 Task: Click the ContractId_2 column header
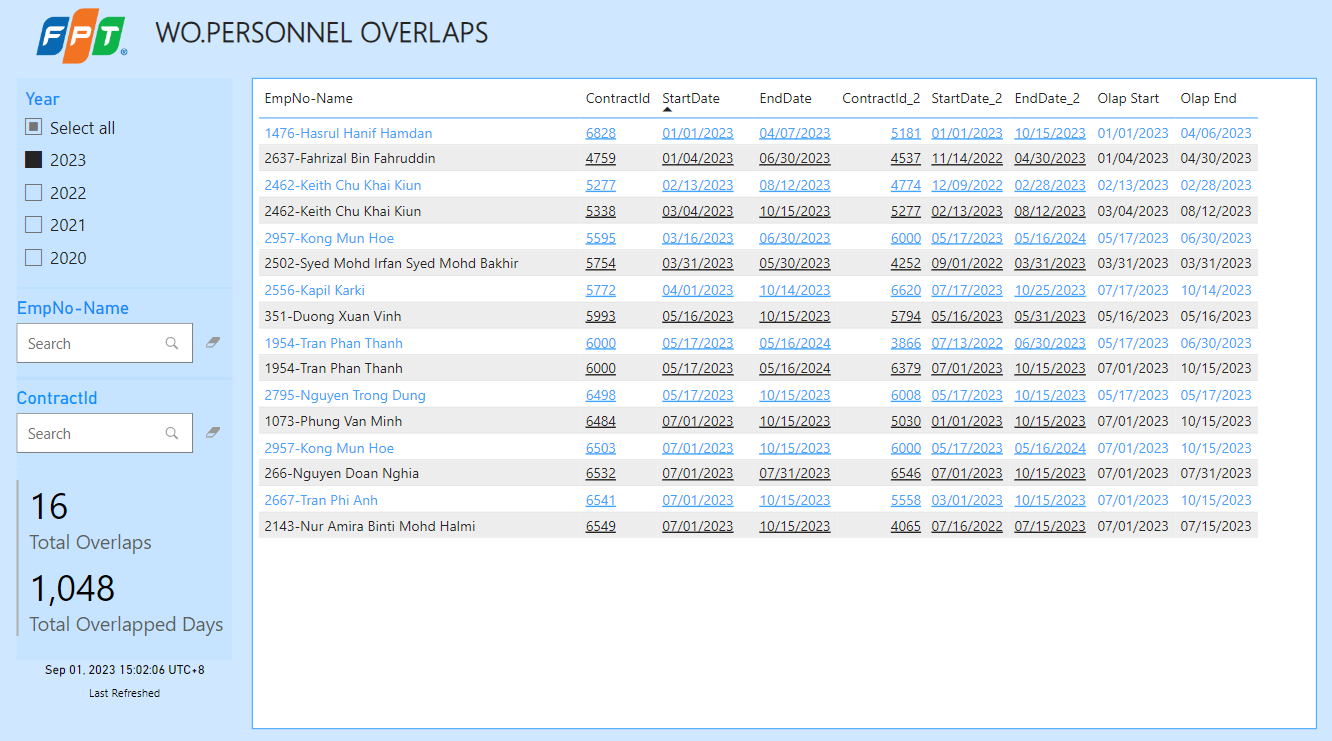pos(880,98)
